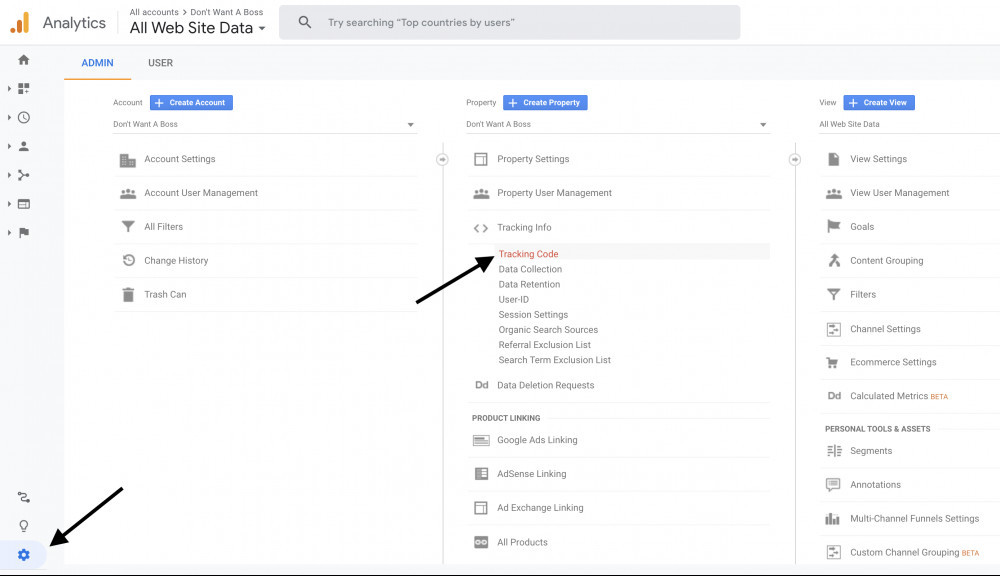Screen dimensions: 1000x576
Task: Switch to the USER tab
Action: pos(161,63)
